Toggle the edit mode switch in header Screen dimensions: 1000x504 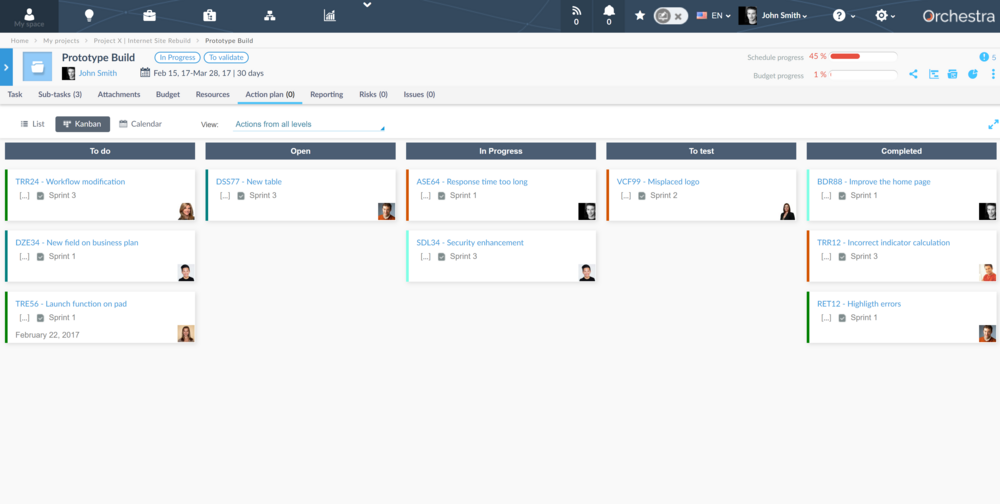pyautogui.click(x=670, y=16)
